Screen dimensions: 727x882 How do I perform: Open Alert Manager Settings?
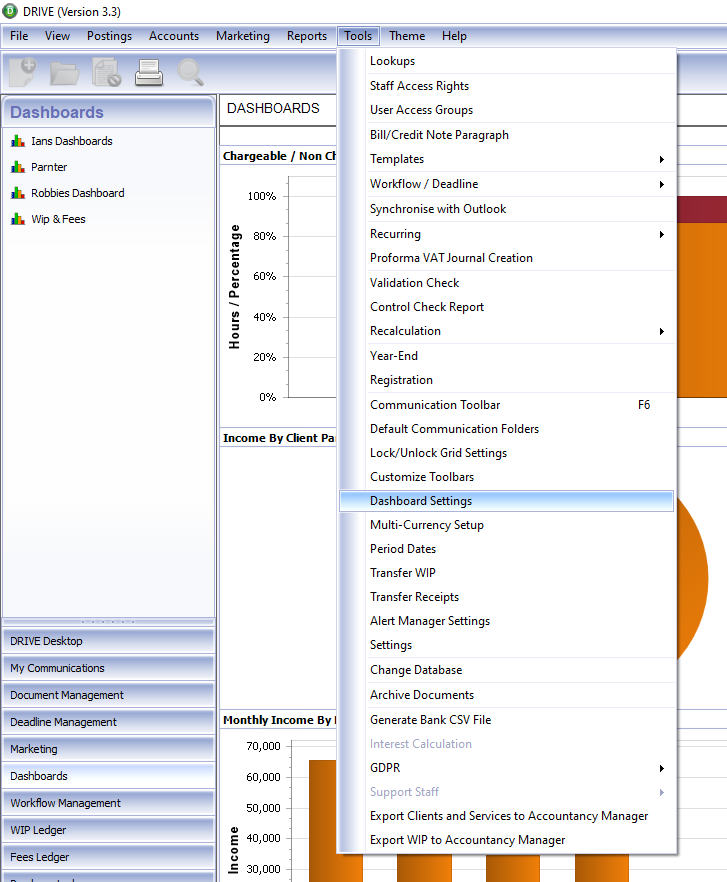(x=506, y=622)
